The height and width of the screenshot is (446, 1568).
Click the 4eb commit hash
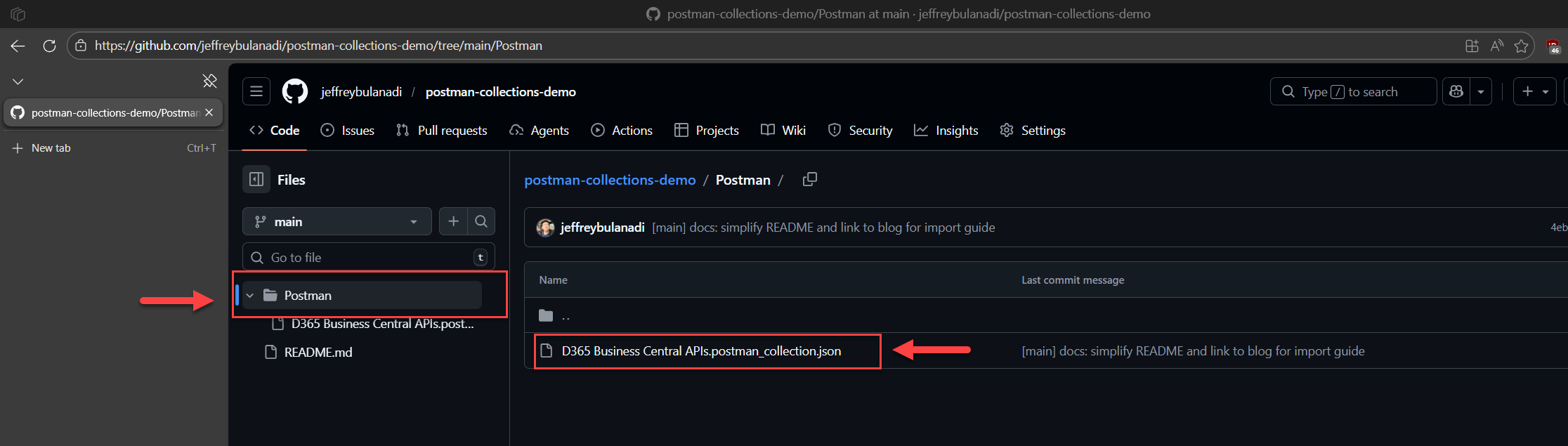(1559, 228)
